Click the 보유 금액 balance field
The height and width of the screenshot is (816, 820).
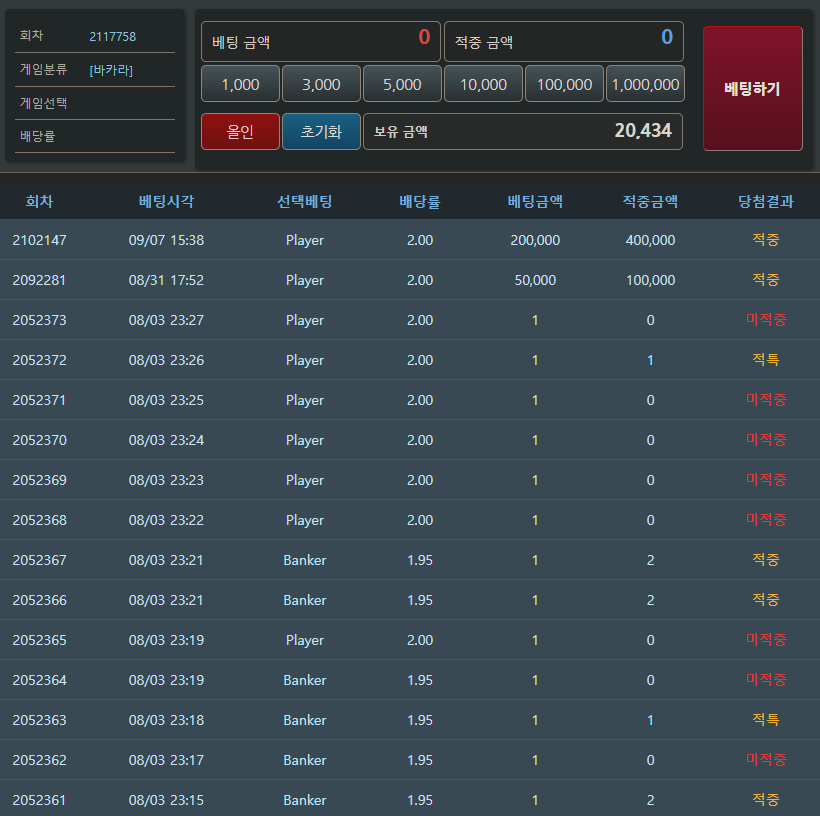pos(523,131)
